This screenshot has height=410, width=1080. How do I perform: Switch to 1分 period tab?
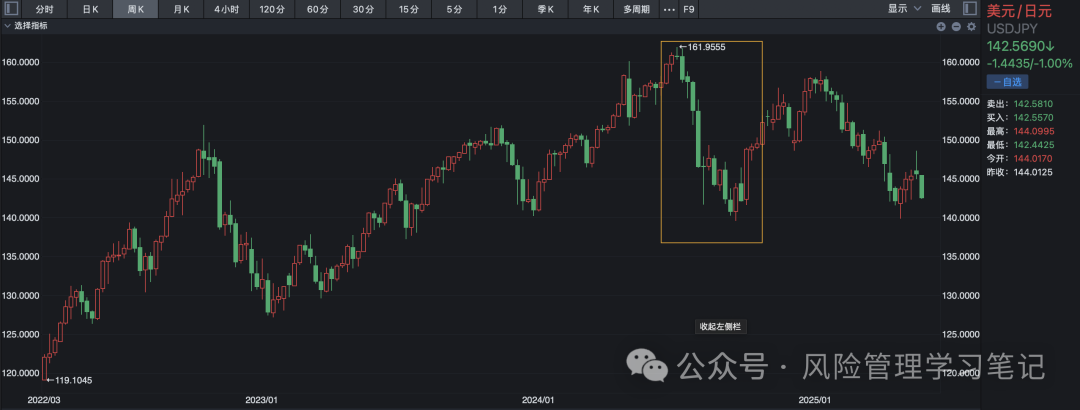point(499,10)
